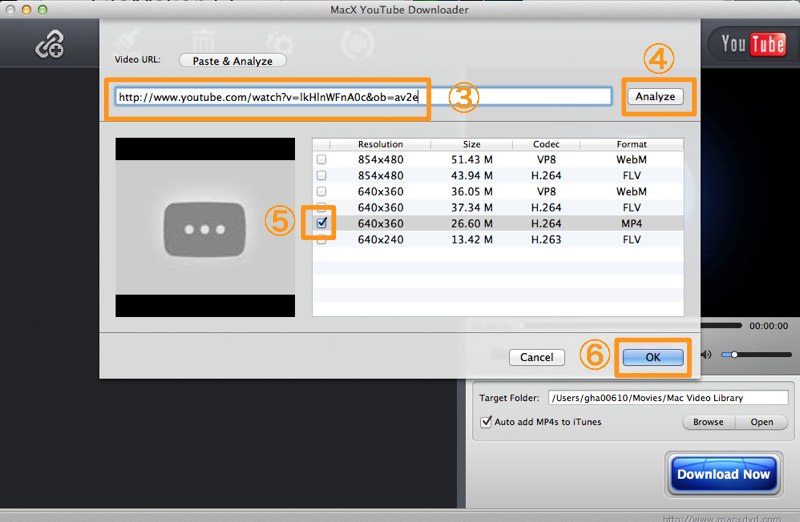Select the 13.42 M size cell
This screenshot has width=800, height=522.
point(472,239)
